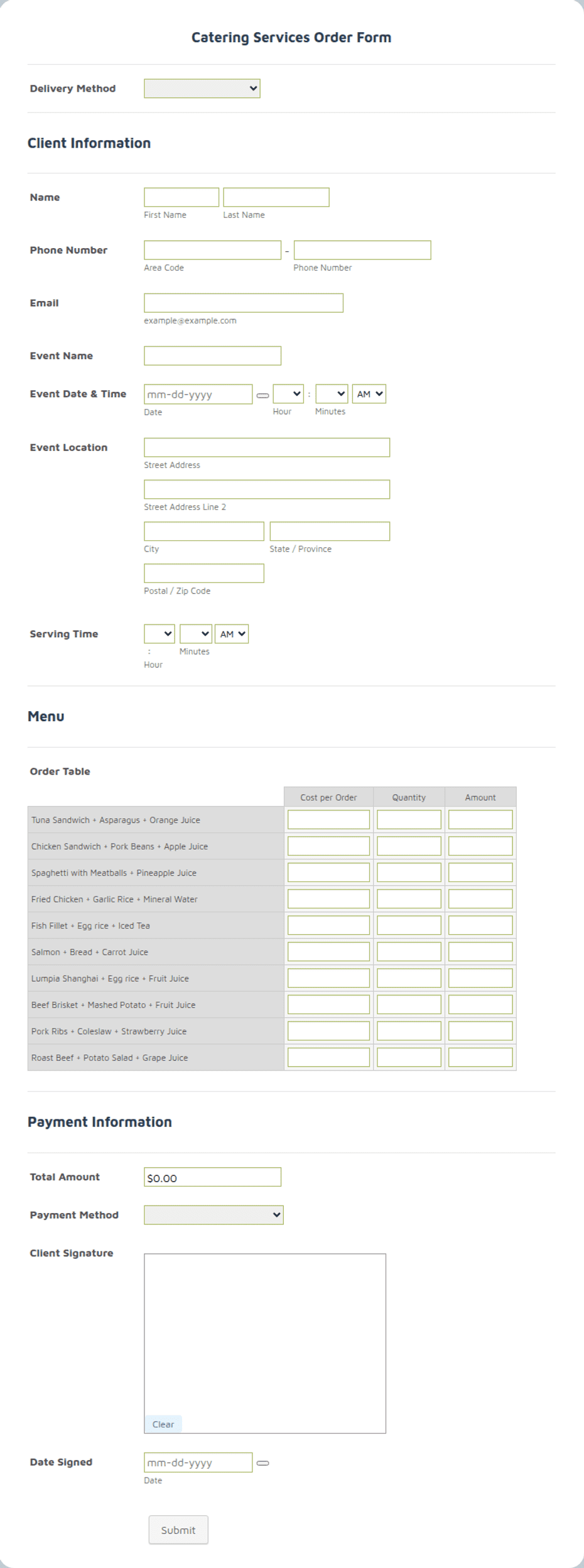The width and height of the screenshot is (584, 1568).
Task: Click the City input field
Action: point(204,531)
